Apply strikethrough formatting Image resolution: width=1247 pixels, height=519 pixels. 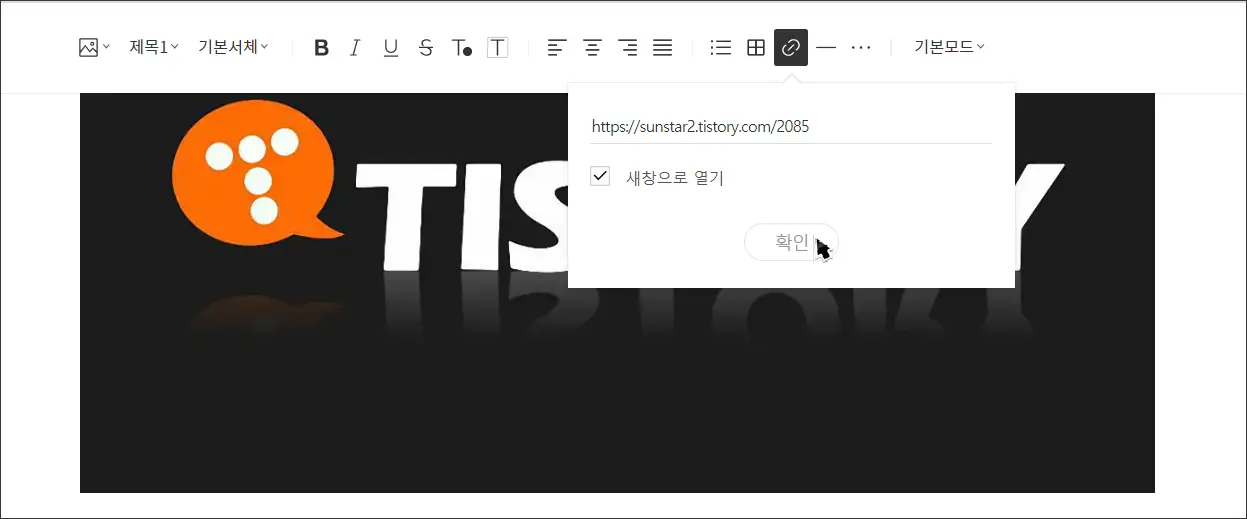coord(426,47)
